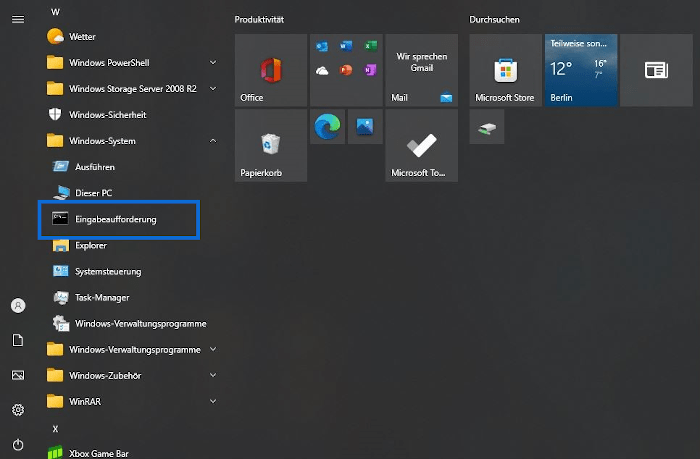Screen dimensions: 700x459
Task: Open OneNote in the Office apps tile
Action: (x=371, y=70)
